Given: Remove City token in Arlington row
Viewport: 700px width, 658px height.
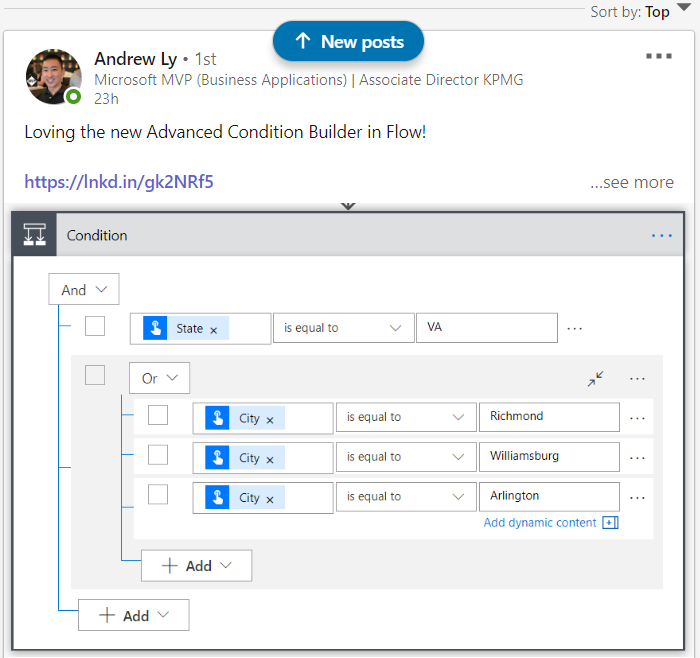Looking at the screenshot, I should pos(270,500).
